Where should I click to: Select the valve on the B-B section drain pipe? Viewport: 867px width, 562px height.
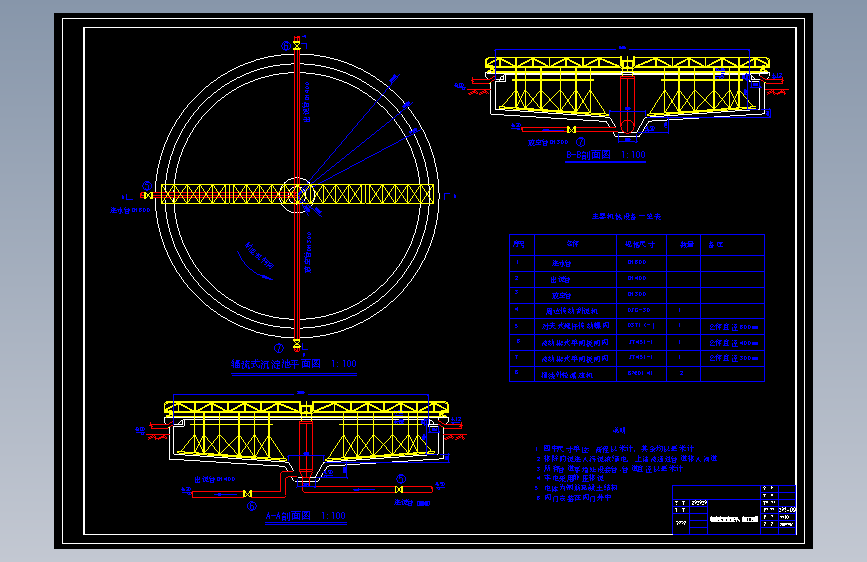[571, 129]
